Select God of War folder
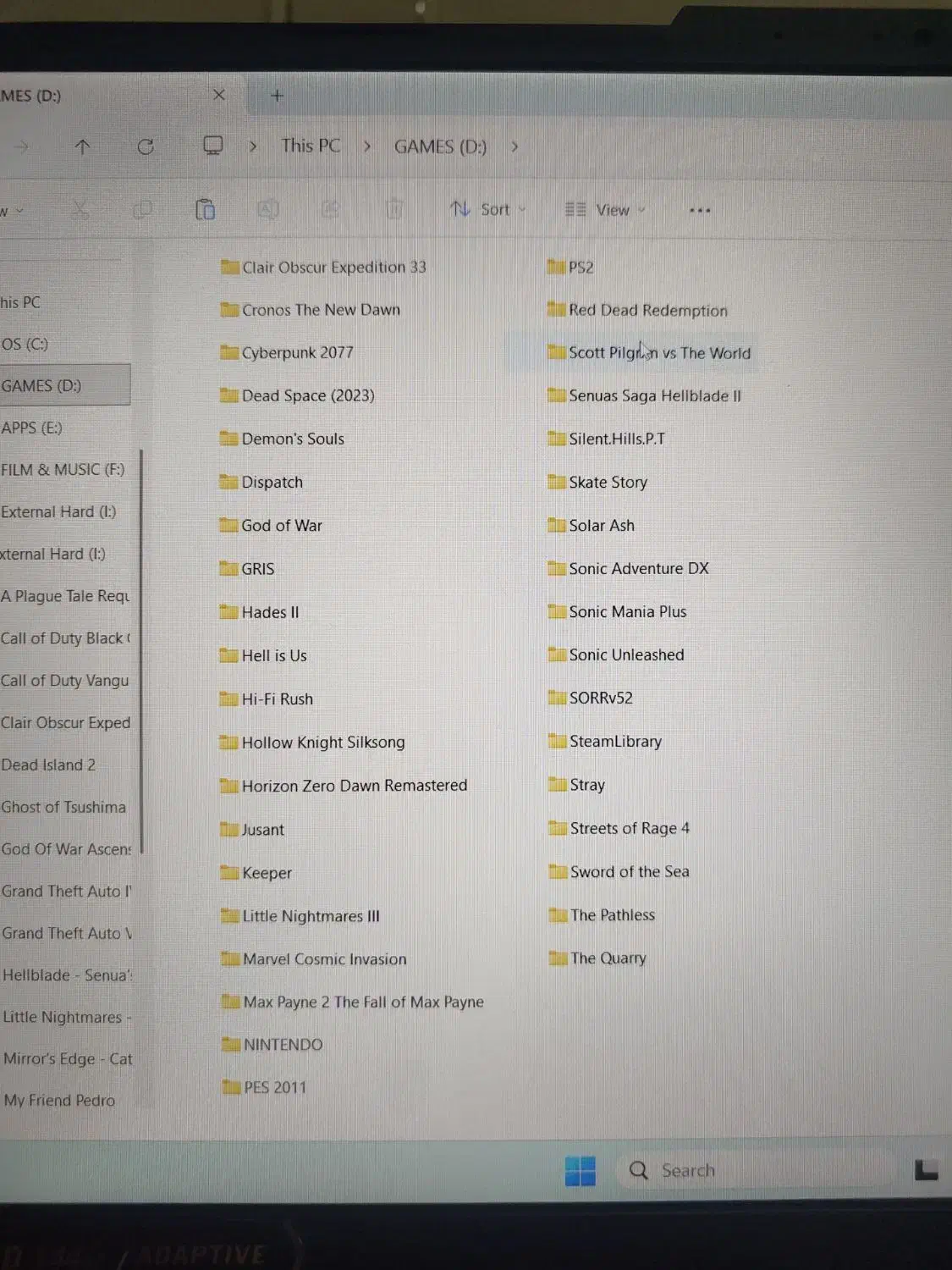Image resolution: width=952 pixels, height=1270 pixels. pos(271,525)
